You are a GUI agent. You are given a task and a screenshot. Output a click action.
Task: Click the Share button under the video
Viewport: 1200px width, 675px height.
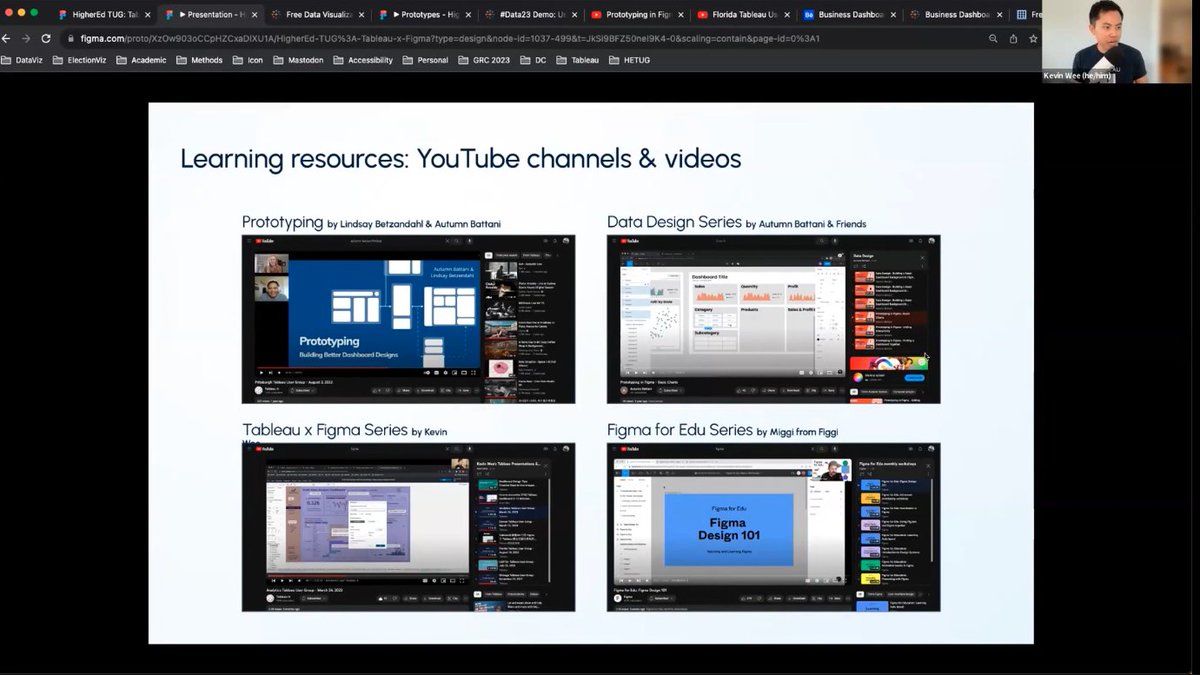pyautogui.click(x=405, y=389)
